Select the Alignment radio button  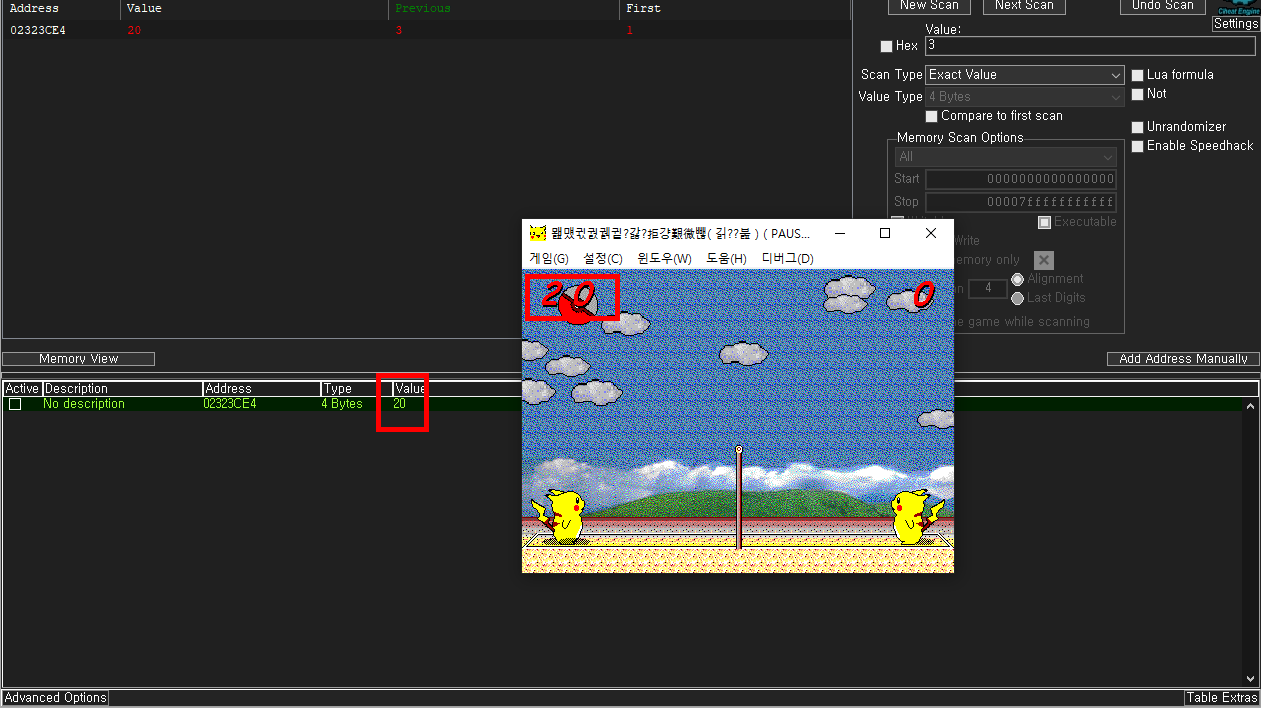point(1018,279)
